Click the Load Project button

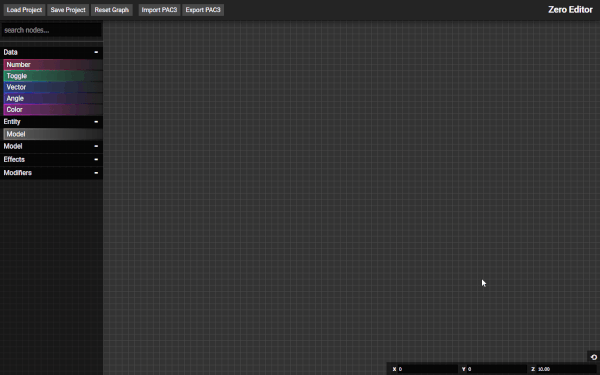24,10
